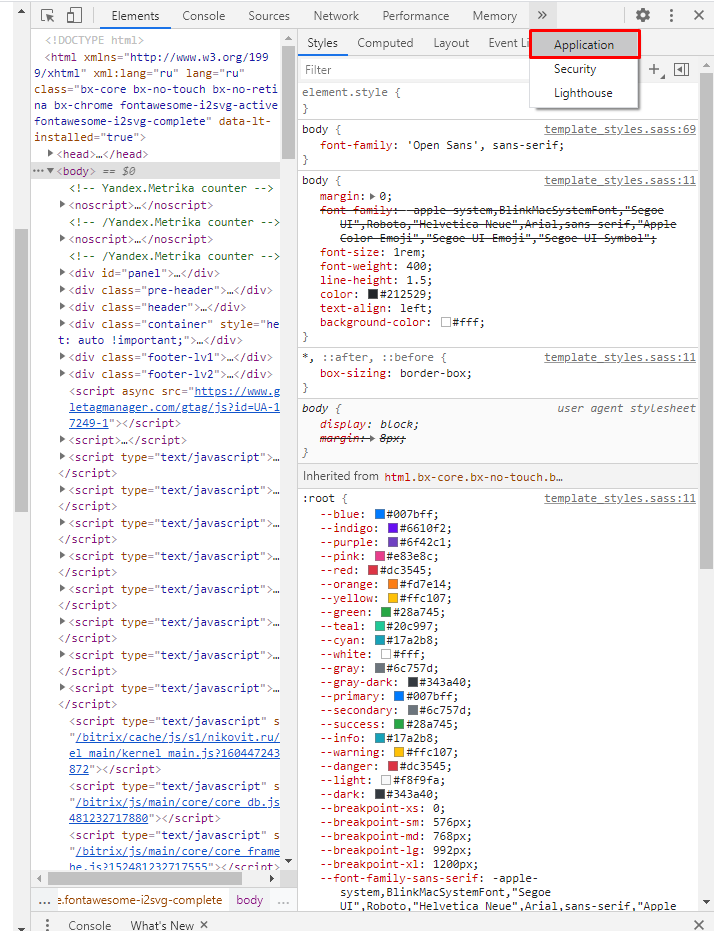Click the #212529 color swatch

373,294
